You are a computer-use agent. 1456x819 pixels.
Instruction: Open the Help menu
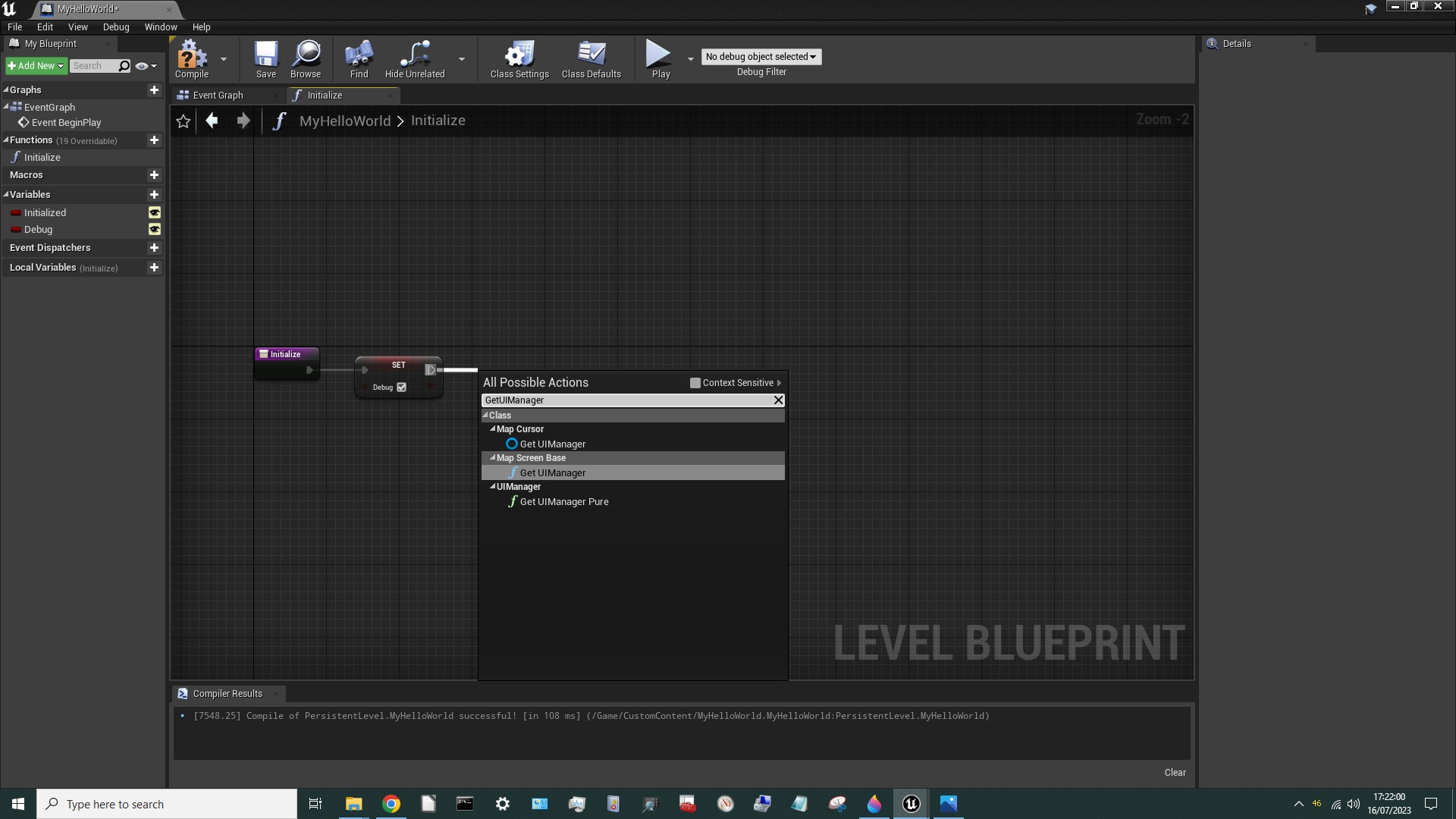coord(201,27)
